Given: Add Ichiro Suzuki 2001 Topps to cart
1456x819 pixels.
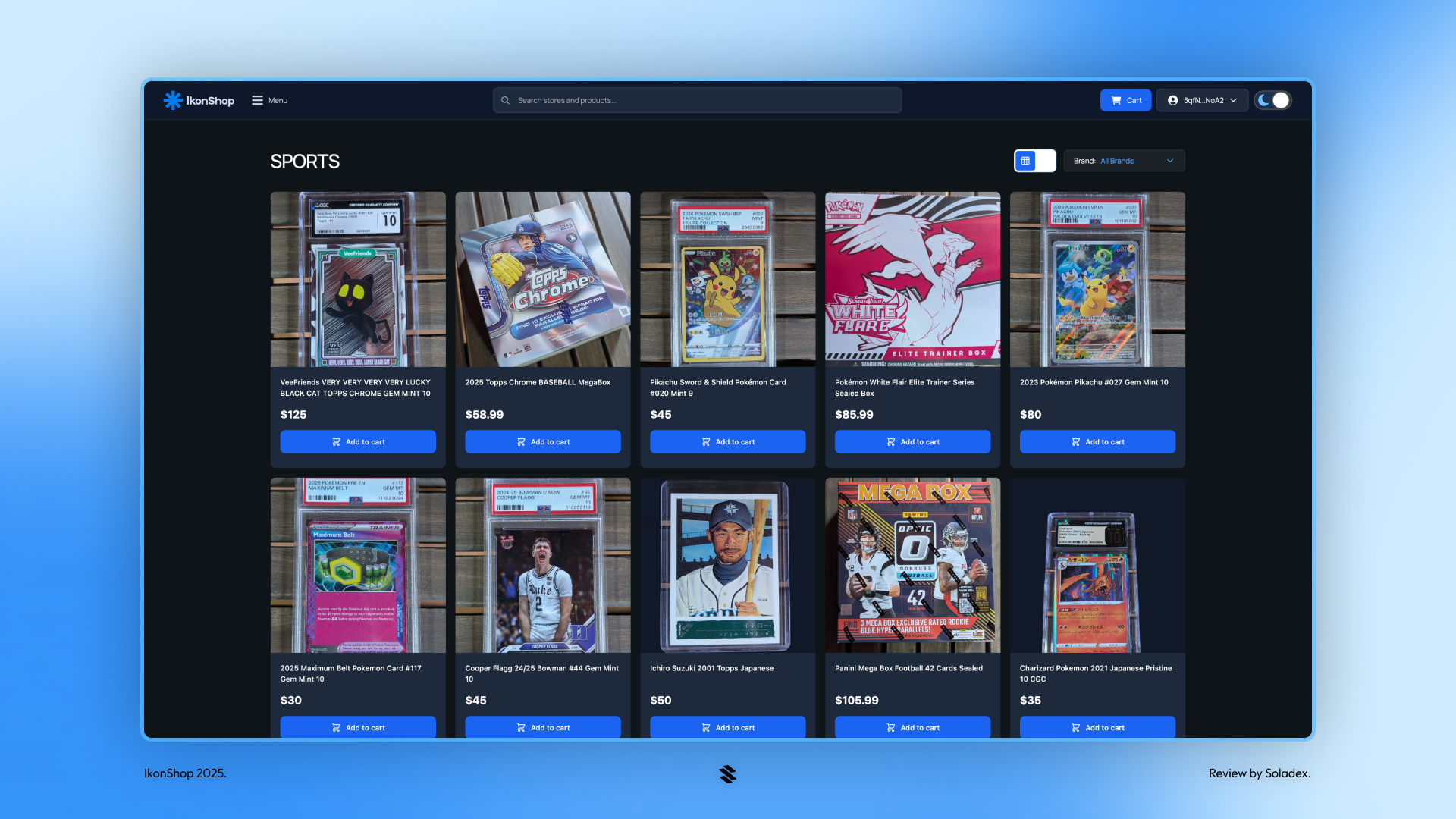Looking at the screenshot, I should 728,727.
